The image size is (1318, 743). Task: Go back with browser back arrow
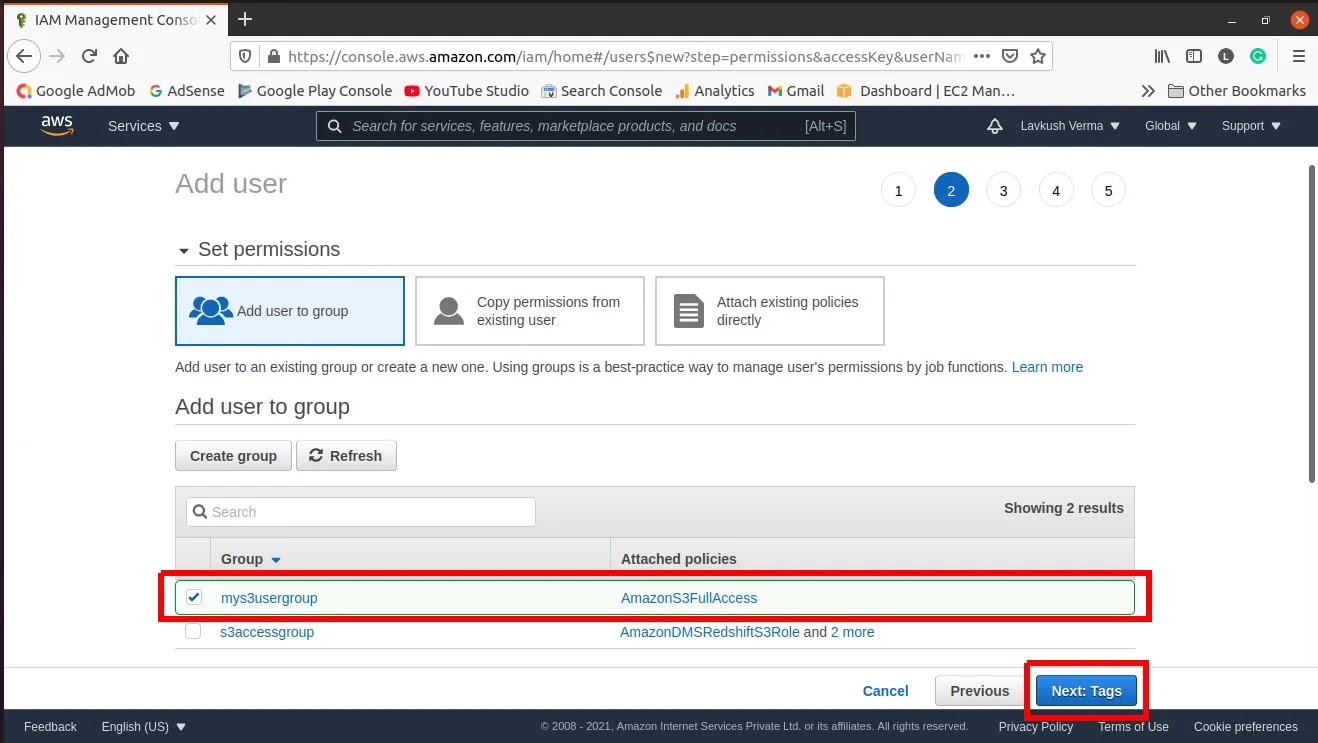point(24,56)
